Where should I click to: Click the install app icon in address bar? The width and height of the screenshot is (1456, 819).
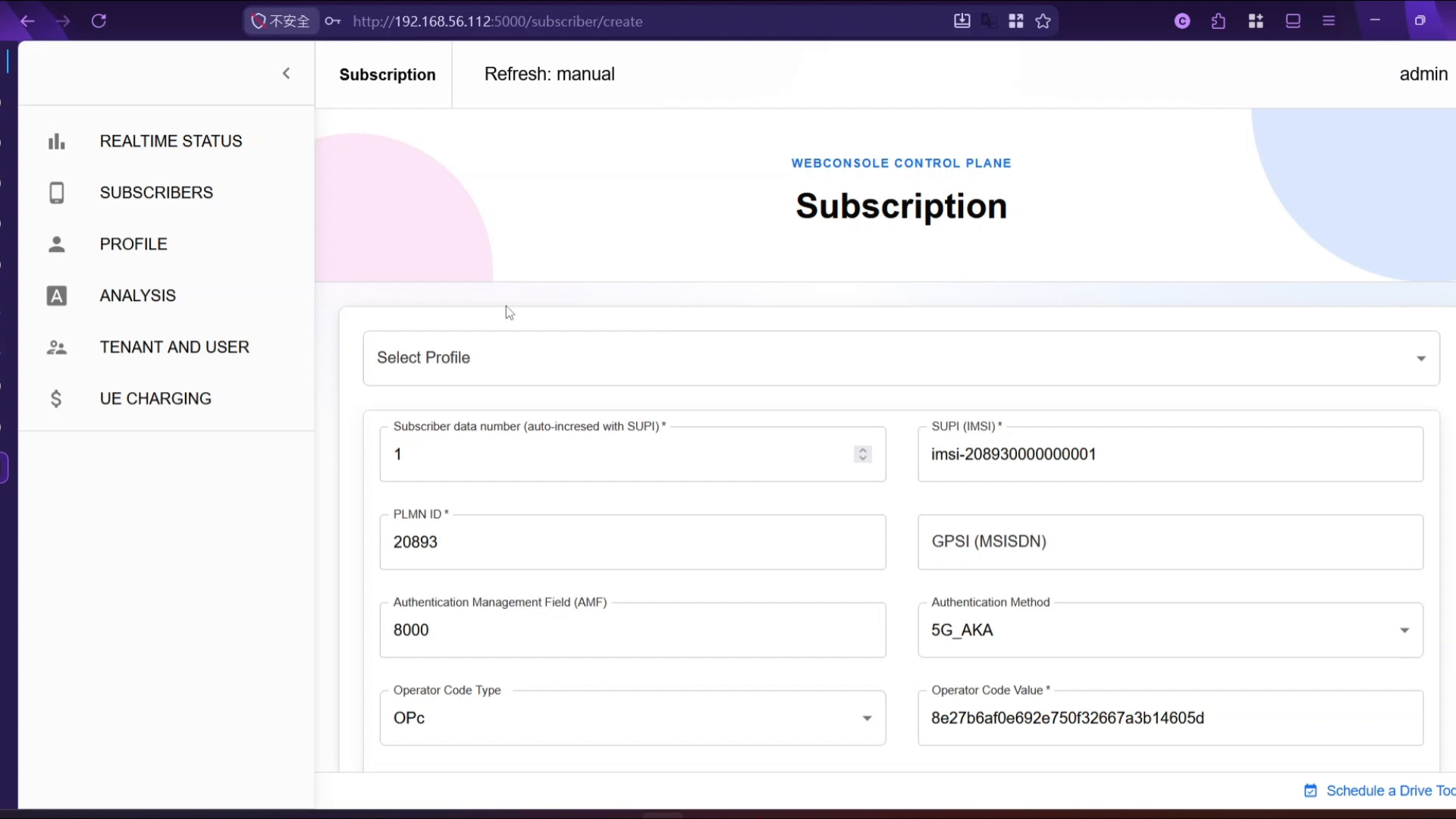[x=962, y=21]
